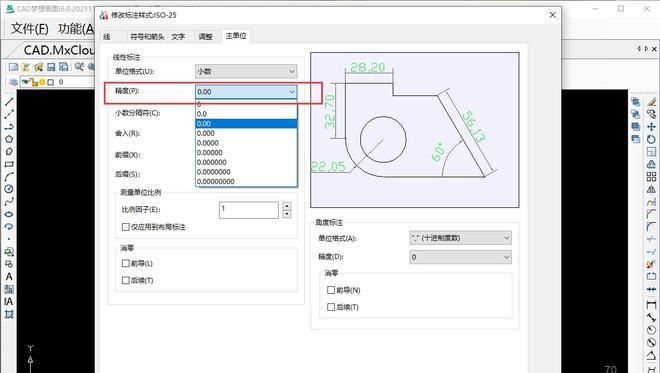Choose 0.0 in precision list
Screen dimensions: 660x373
pyautogui.click(x=246, y=114)
